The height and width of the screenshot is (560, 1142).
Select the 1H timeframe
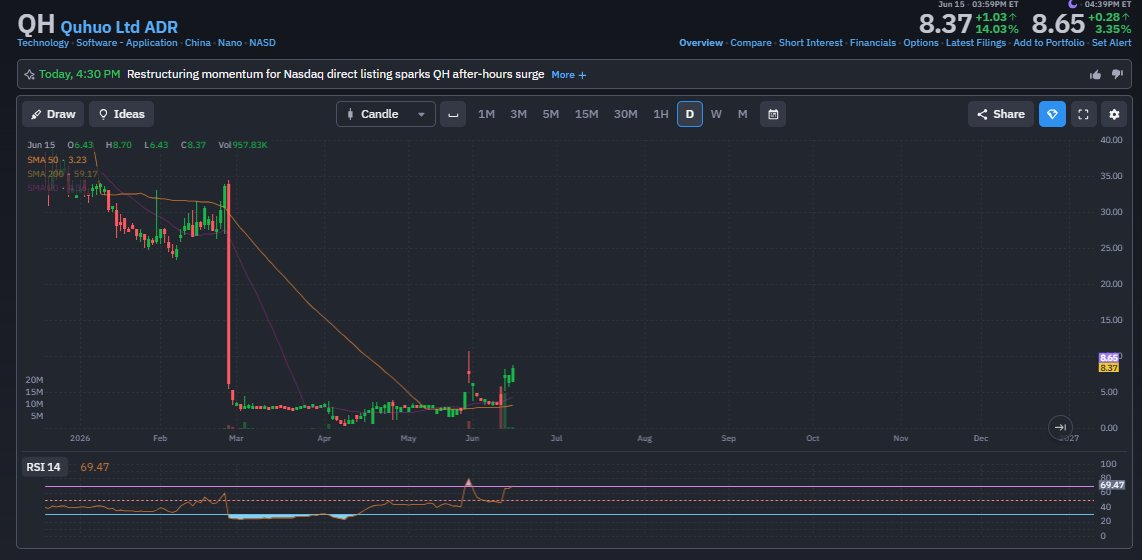coord(661,114)
